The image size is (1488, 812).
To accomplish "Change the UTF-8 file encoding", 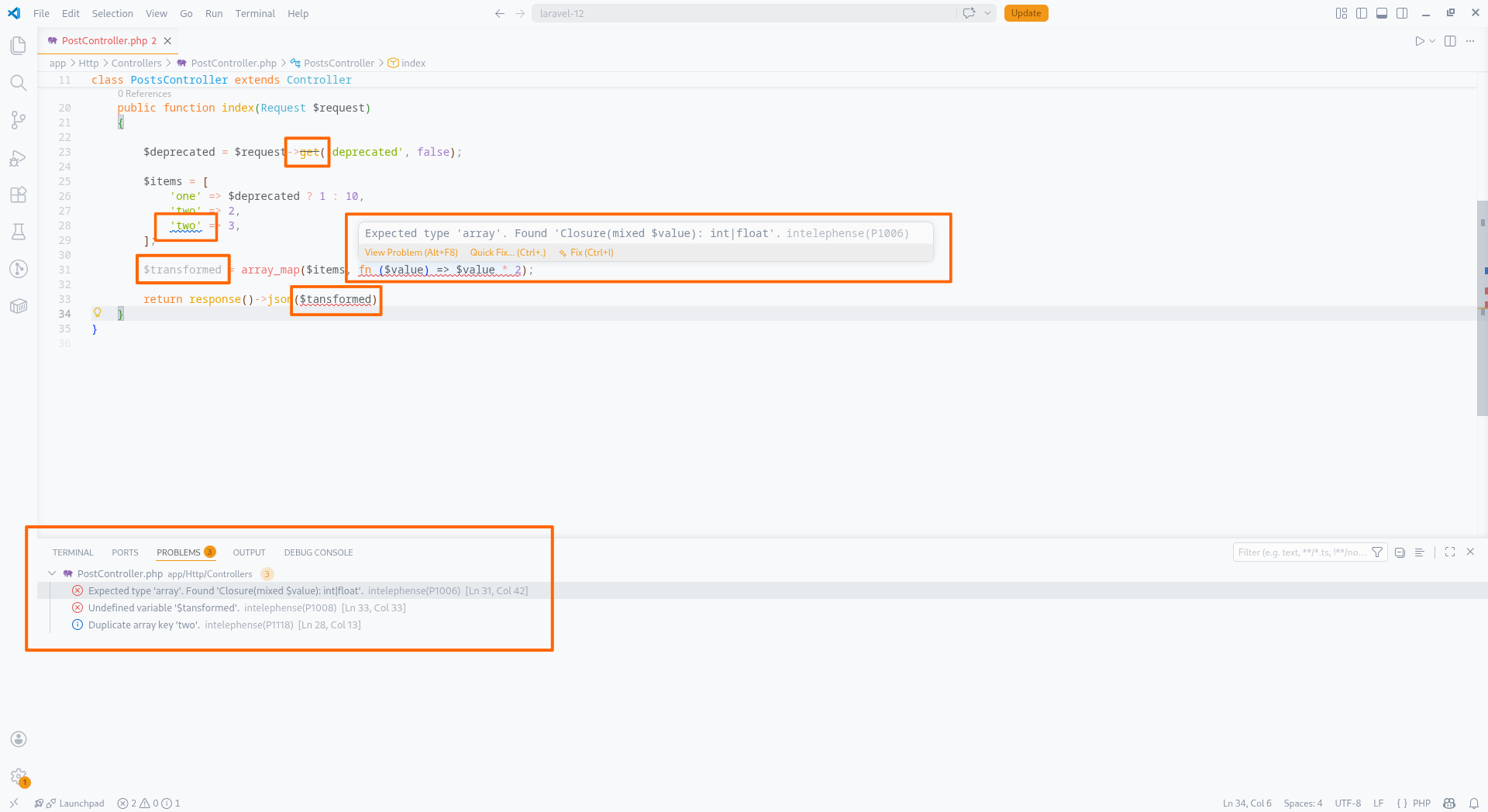I will click(x=1348, y=803).
